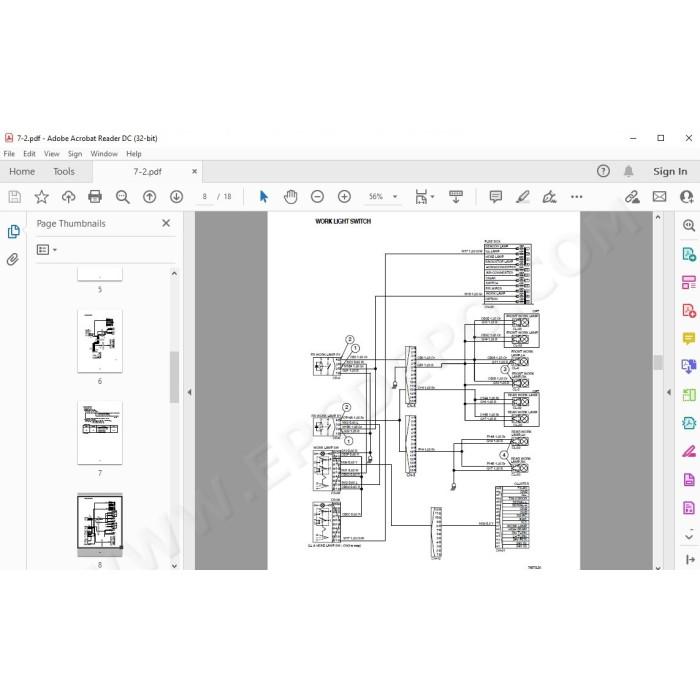Close the 7-2.pdf tab

tap(194, 171)
